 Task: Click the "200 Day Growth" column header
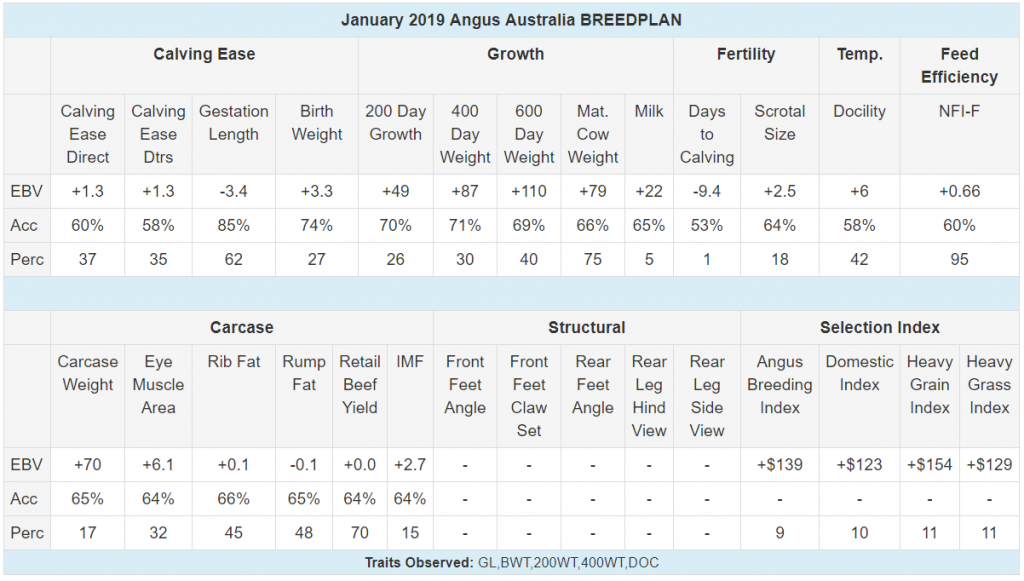click(x=395, y=123)
